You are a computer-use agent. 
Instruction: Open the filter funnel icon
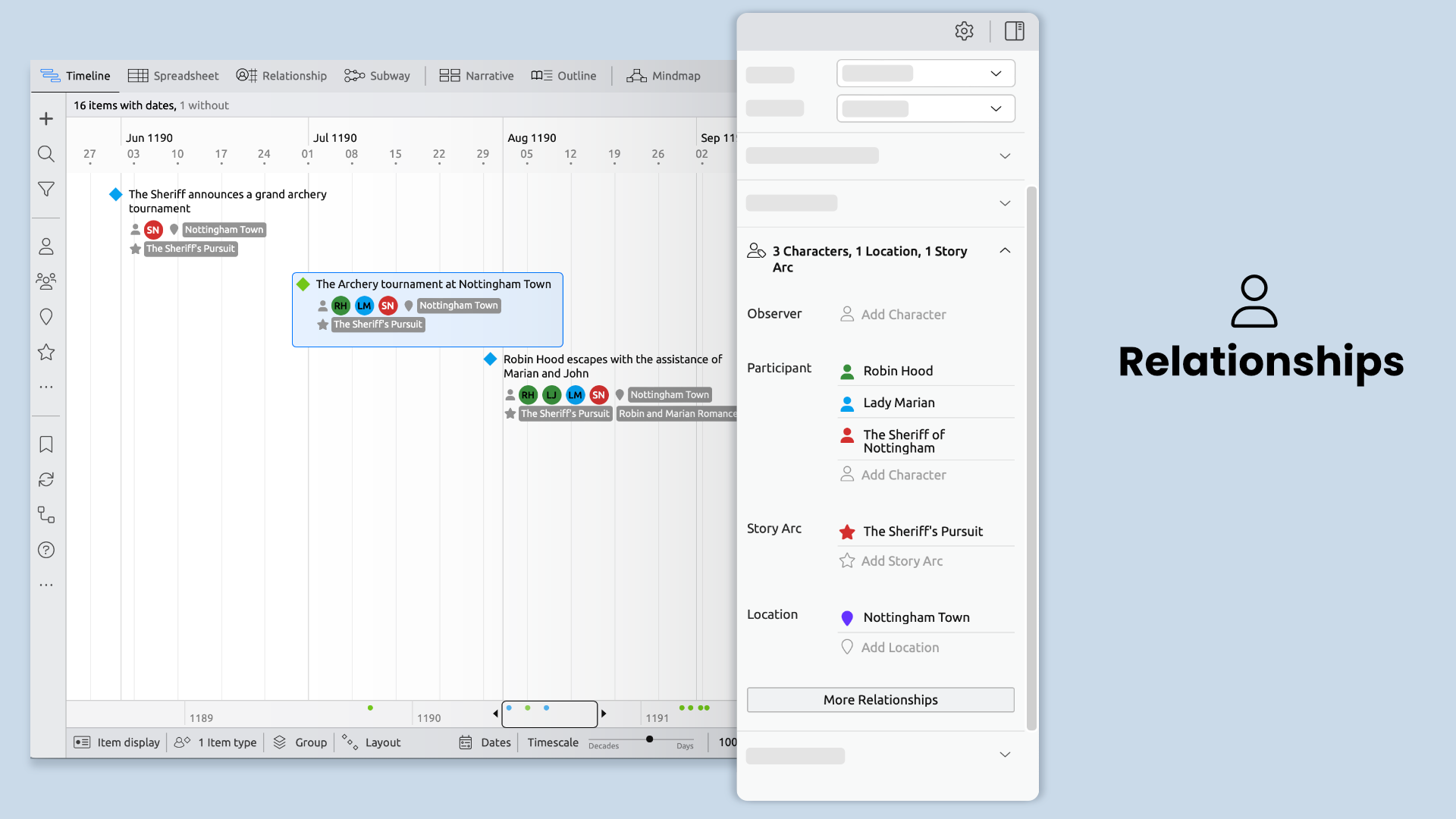pos(46,189)
